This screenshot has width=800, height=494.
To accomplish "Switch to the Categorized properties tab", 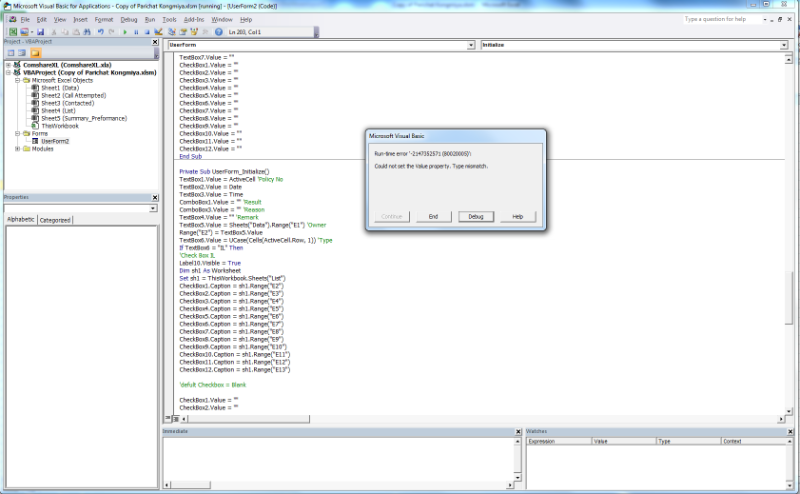I will click(x=54, y=219).
